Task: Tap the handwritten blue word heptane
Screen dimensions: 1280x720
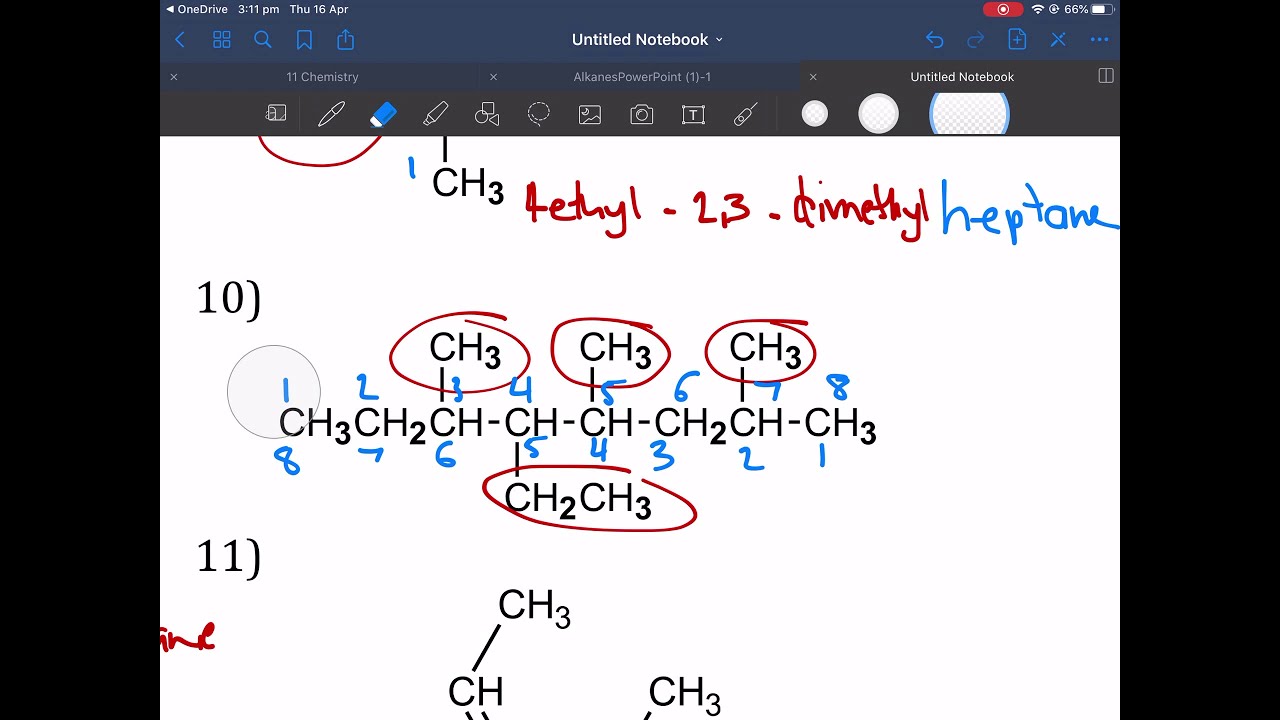Action: 1028,213
